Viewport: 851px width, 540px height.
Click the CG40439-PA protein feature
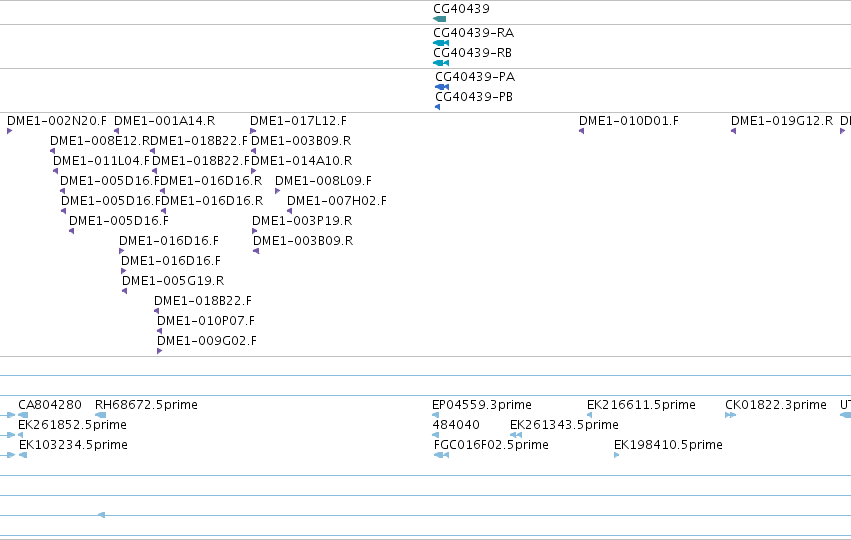[442, 87]
